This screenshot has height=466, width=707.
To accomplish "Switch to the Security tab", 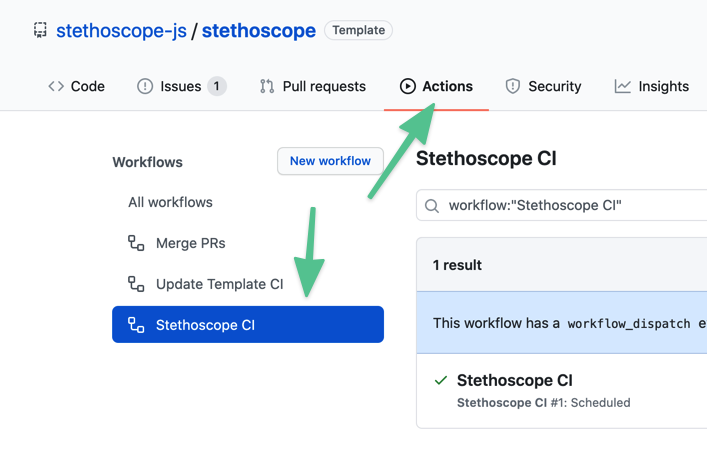I will (554, 87).
